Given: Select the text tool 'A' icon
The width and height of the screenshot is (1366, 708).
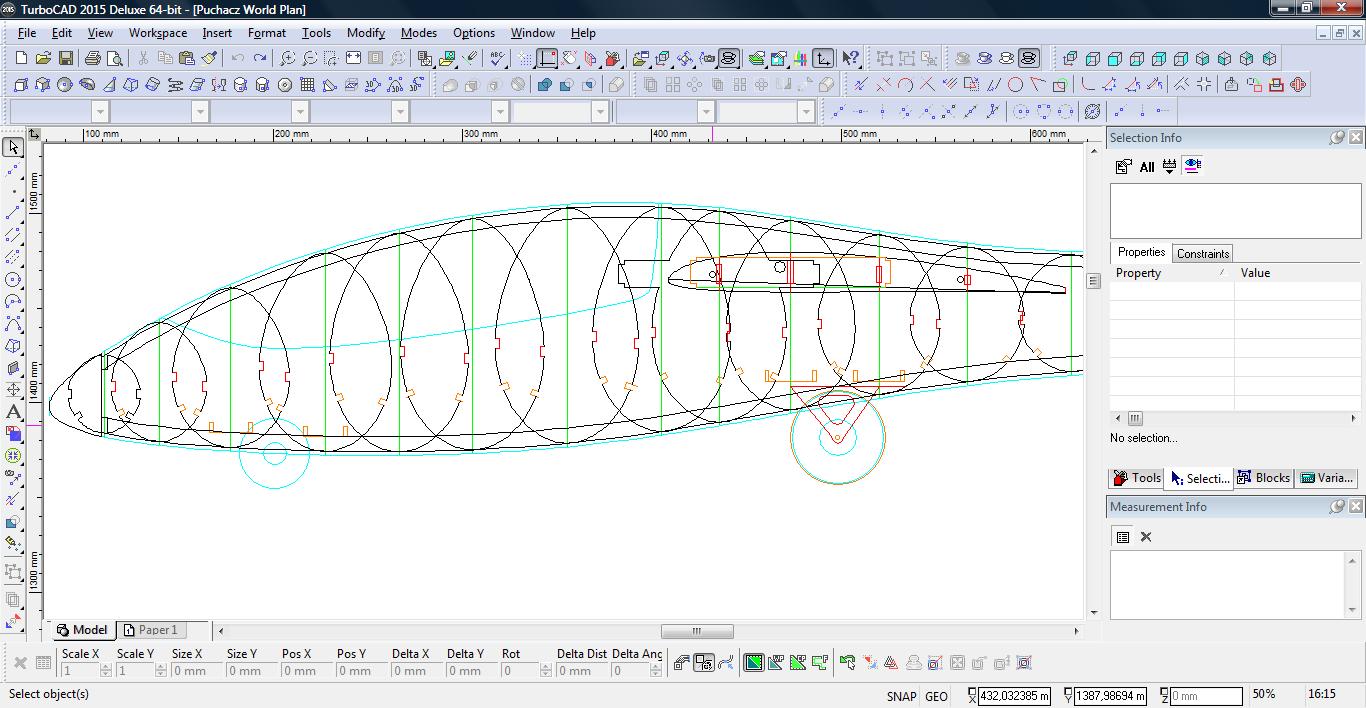Looking at the screenshot, I should [13, 412].
